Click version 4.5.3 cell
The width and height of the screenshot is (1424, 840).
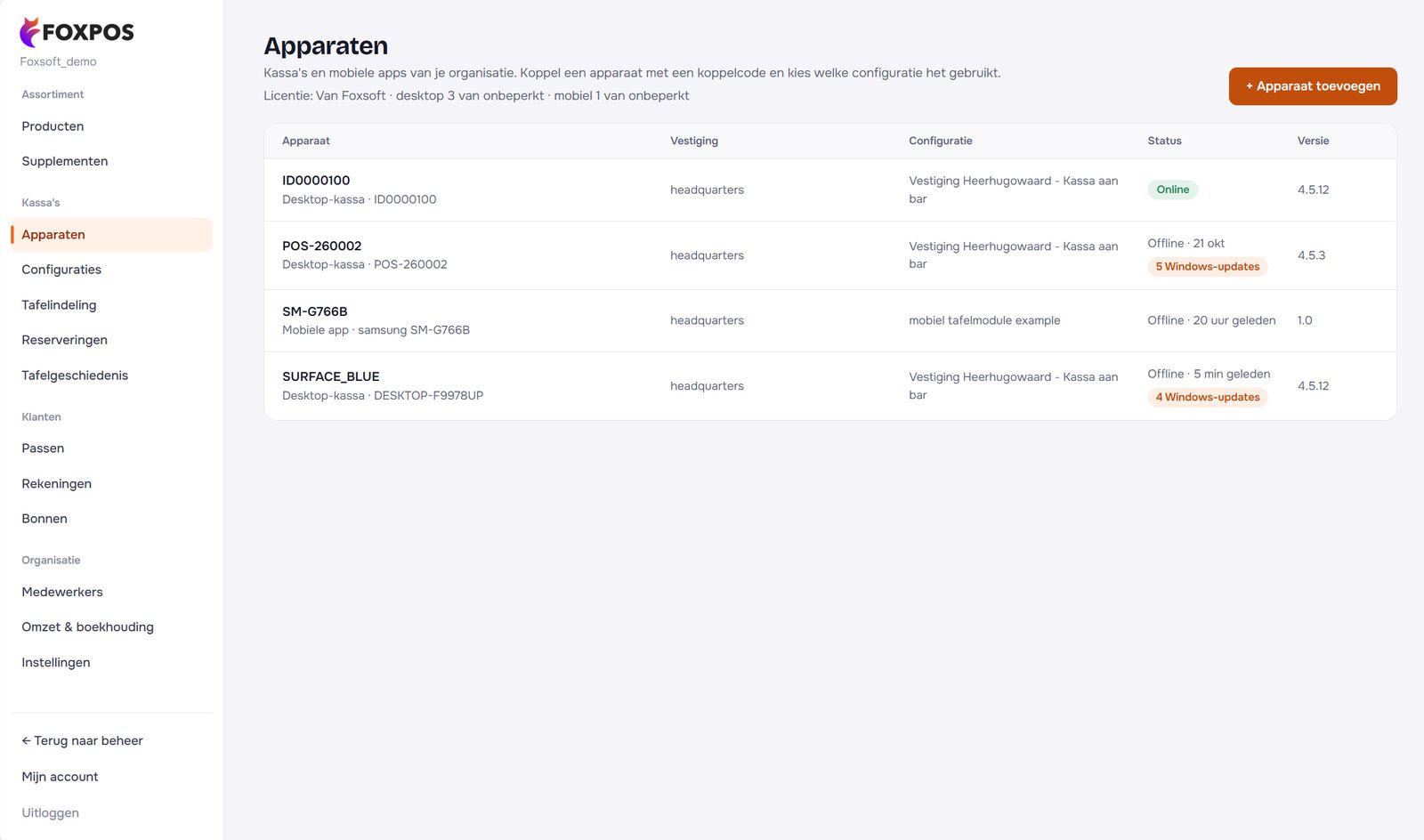(x=1311, y=255)
